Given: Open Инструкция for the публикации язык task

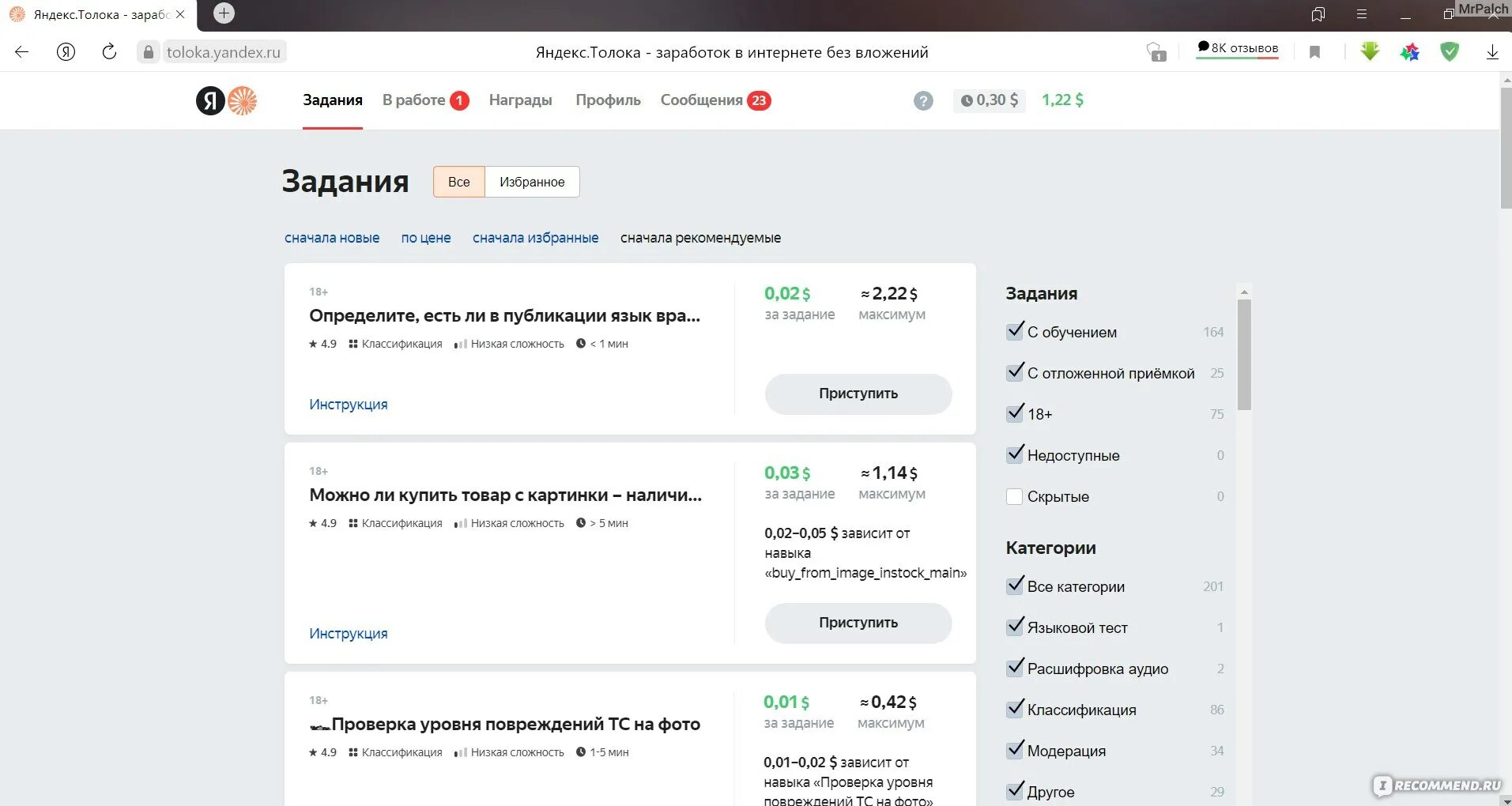Looking at the screenshot, I should 349,405.
